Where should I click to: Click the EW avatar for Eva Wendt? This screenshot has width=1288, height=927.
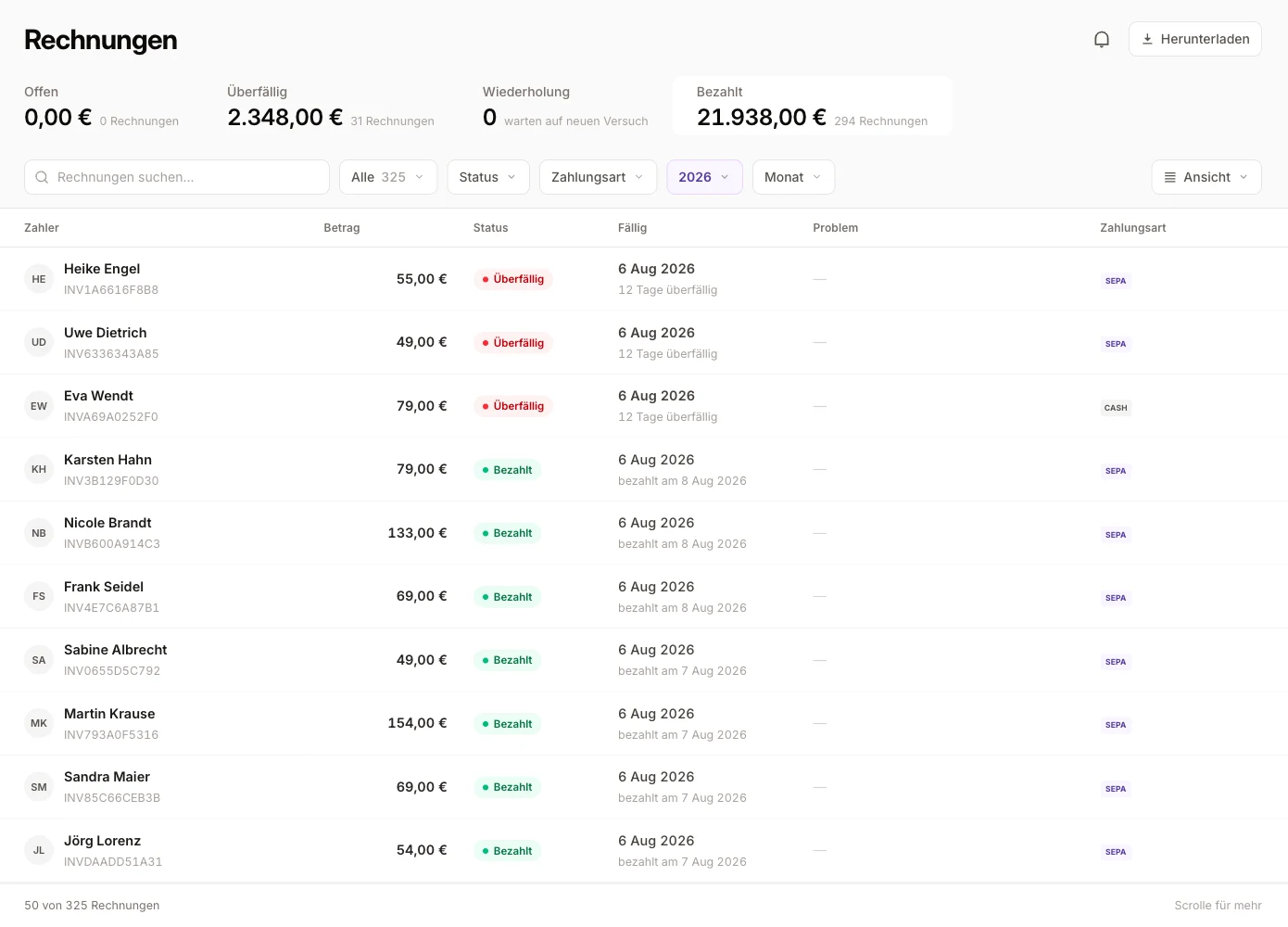(39, 406)
